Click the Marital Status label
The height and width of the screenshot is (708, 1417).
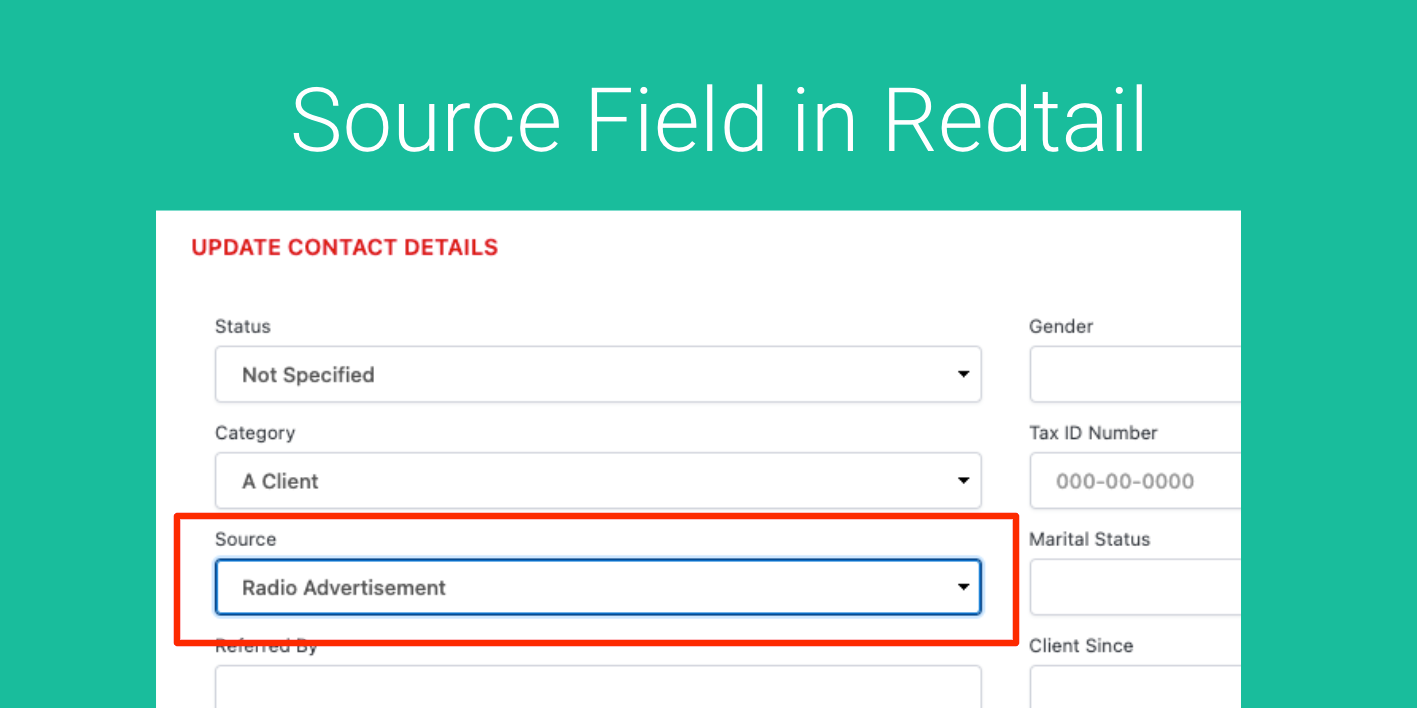[1090, 539]
